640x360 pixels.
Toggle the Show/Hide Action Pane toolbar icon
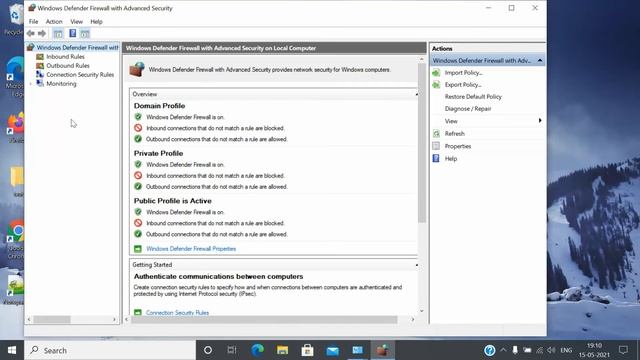pyautogui.click(x=85, y=33)
